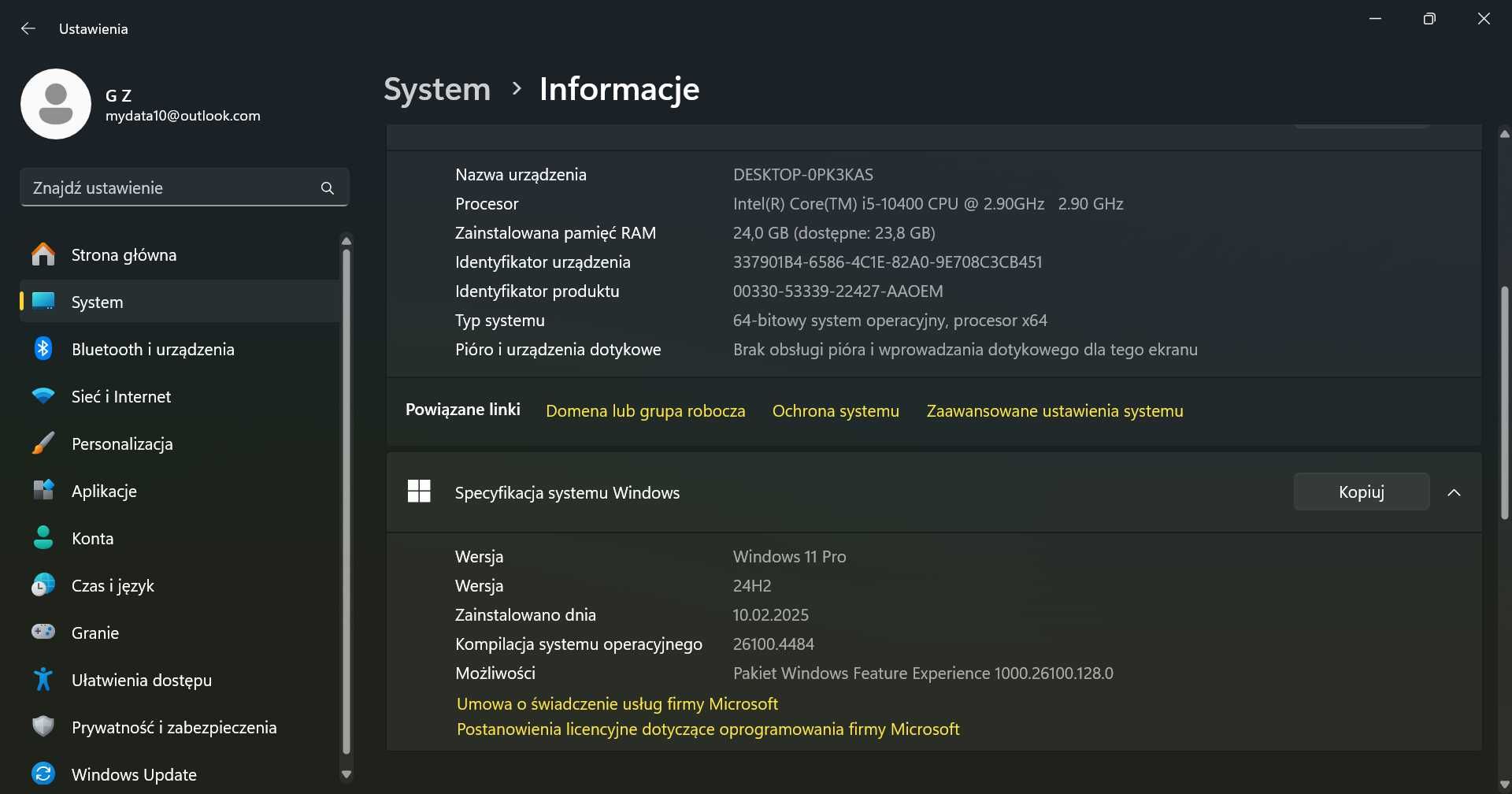Click the user profile avatar
The height and width of the screenshot is (794, 1512).
coord(56,104)
